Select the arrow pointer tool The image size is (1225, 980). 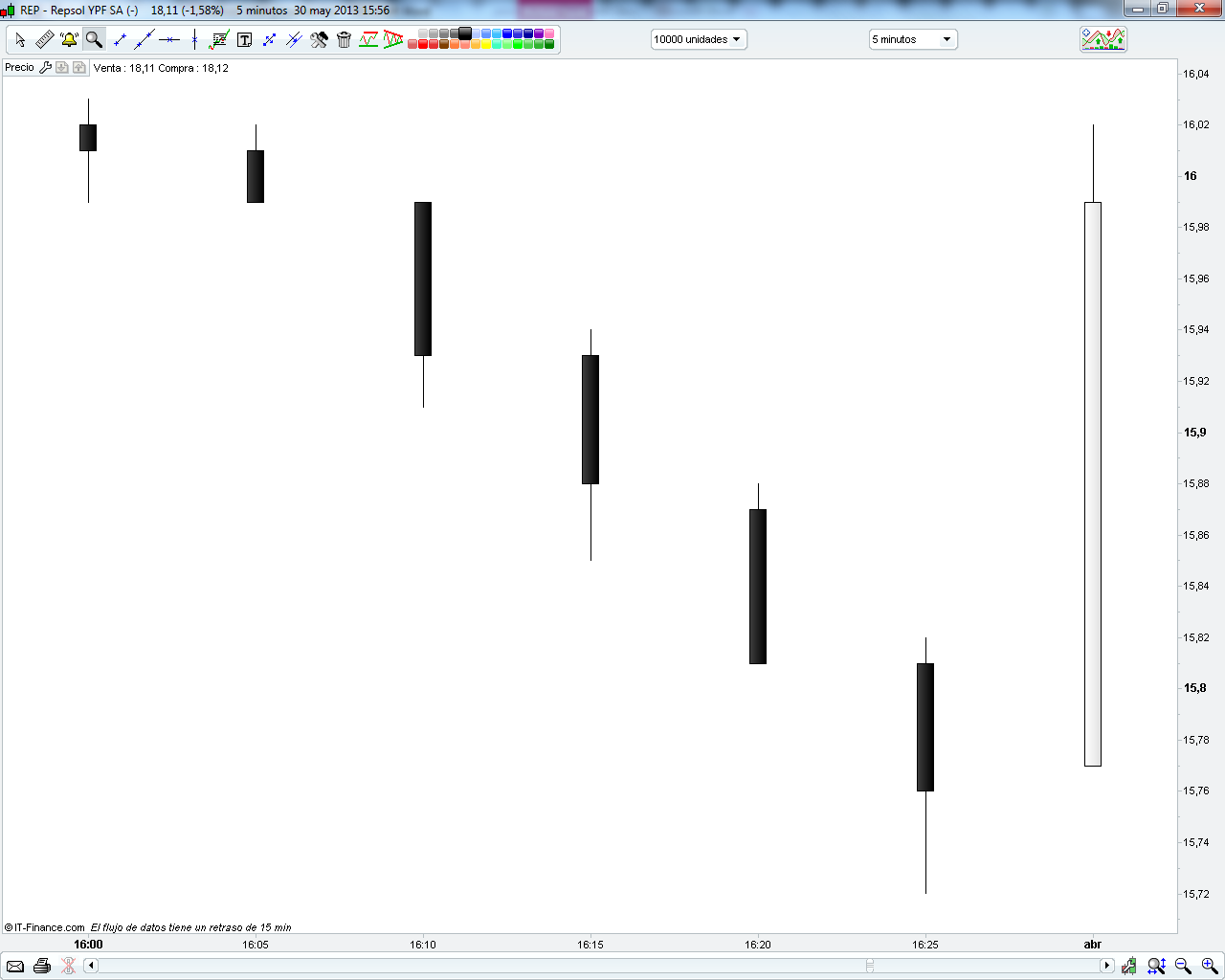pyautogui.click(x=20, y=39)
